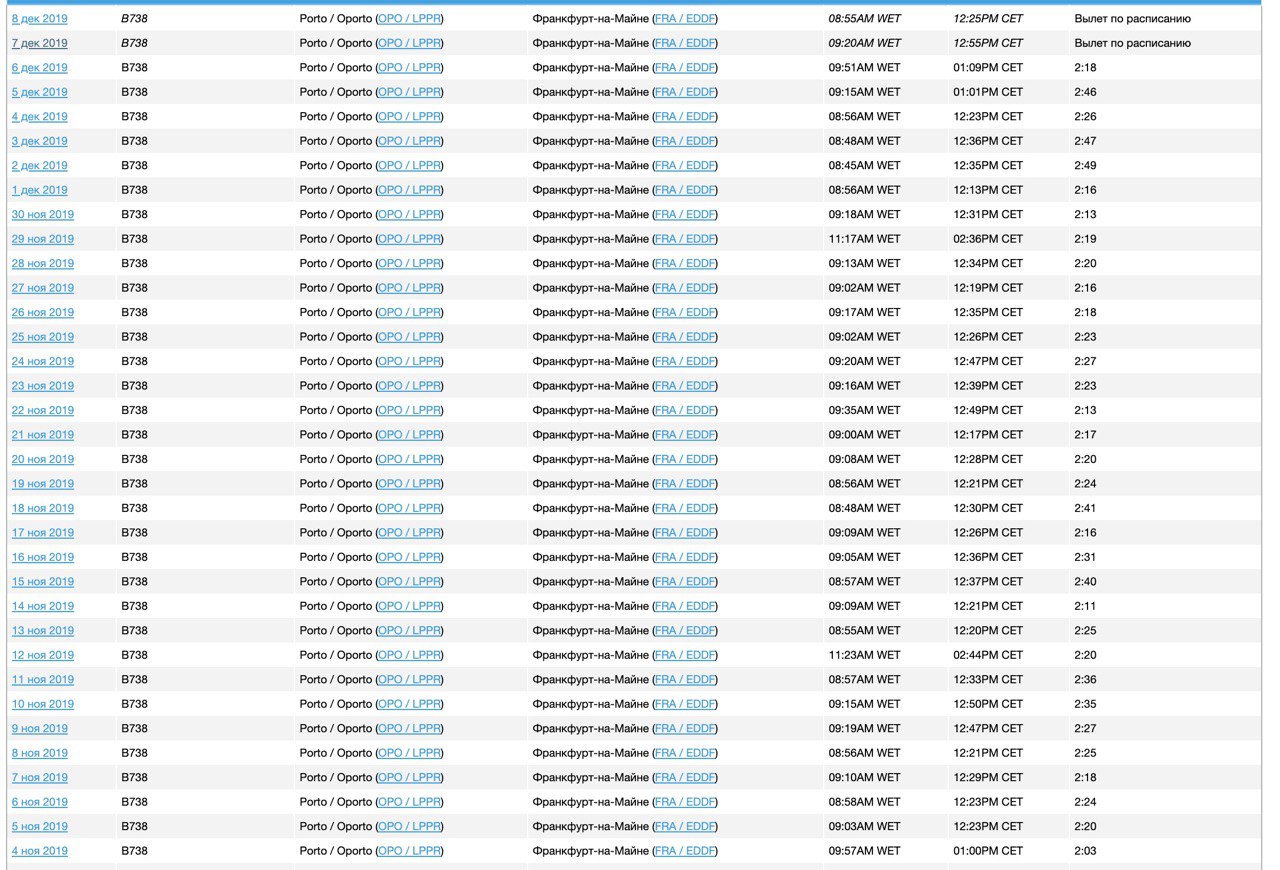Select the 13 ноя 2019 date link
This screenshot has width=1280, height=870.
43,631
